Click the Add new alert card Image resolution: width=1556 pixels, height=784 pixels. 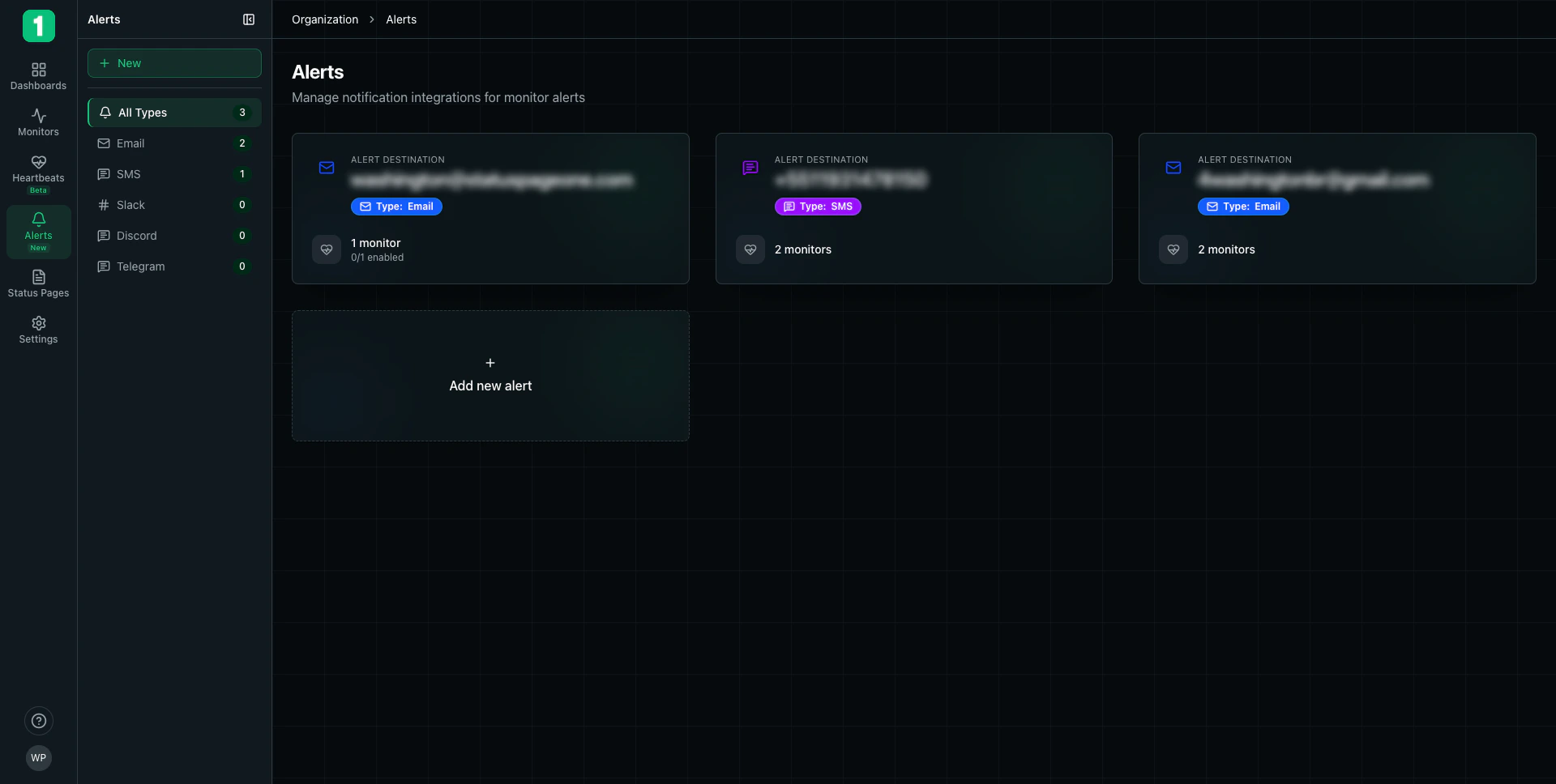(x=490, y=376)
